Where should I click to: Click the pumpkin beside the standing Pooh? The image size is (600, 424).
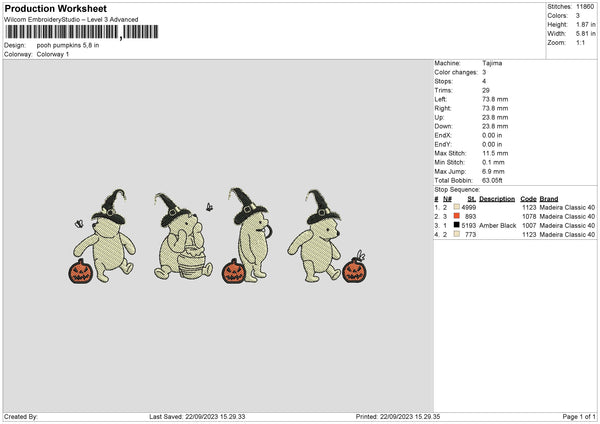233,271
